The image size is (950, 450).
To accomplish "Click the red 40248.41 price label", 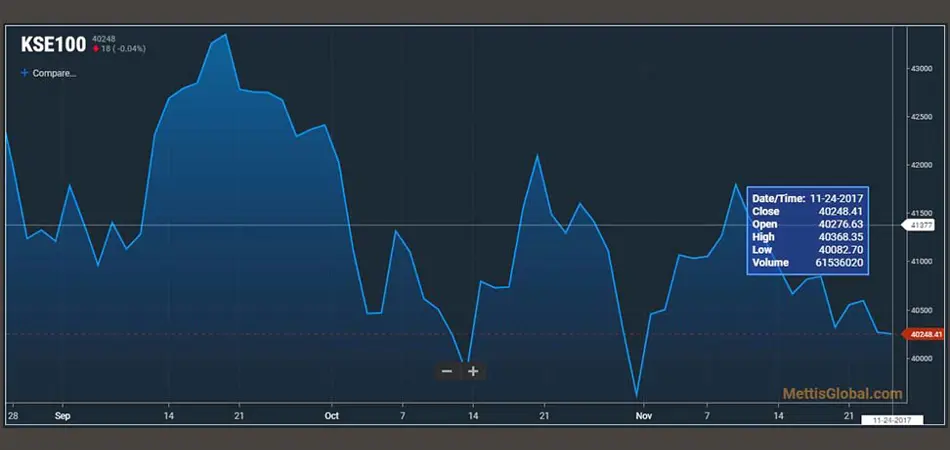I will click(925, 334).
